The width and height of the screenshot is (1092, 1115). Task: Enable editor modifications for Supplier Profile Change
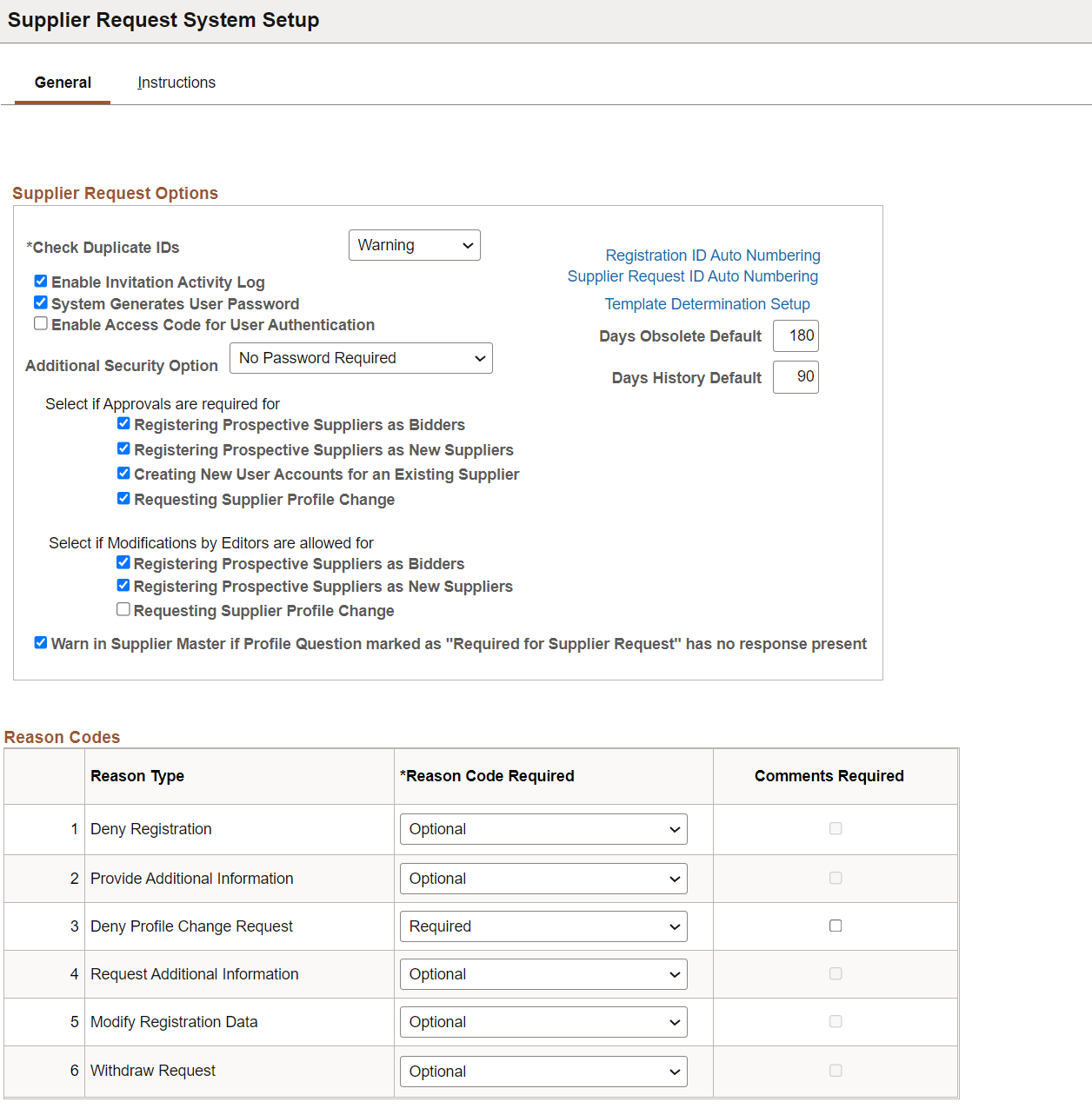click(x=123, y=609)
